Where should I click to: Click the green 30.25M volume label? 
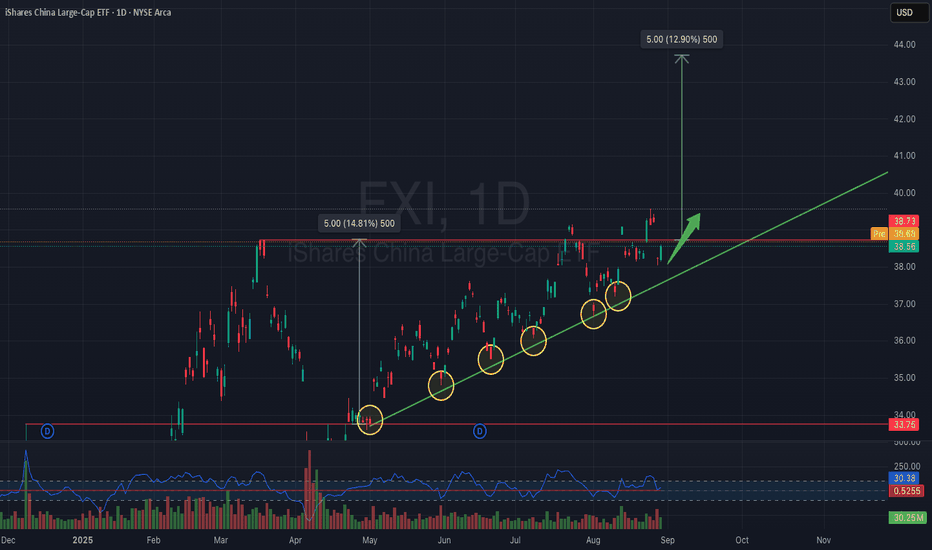tap(908, 518)
